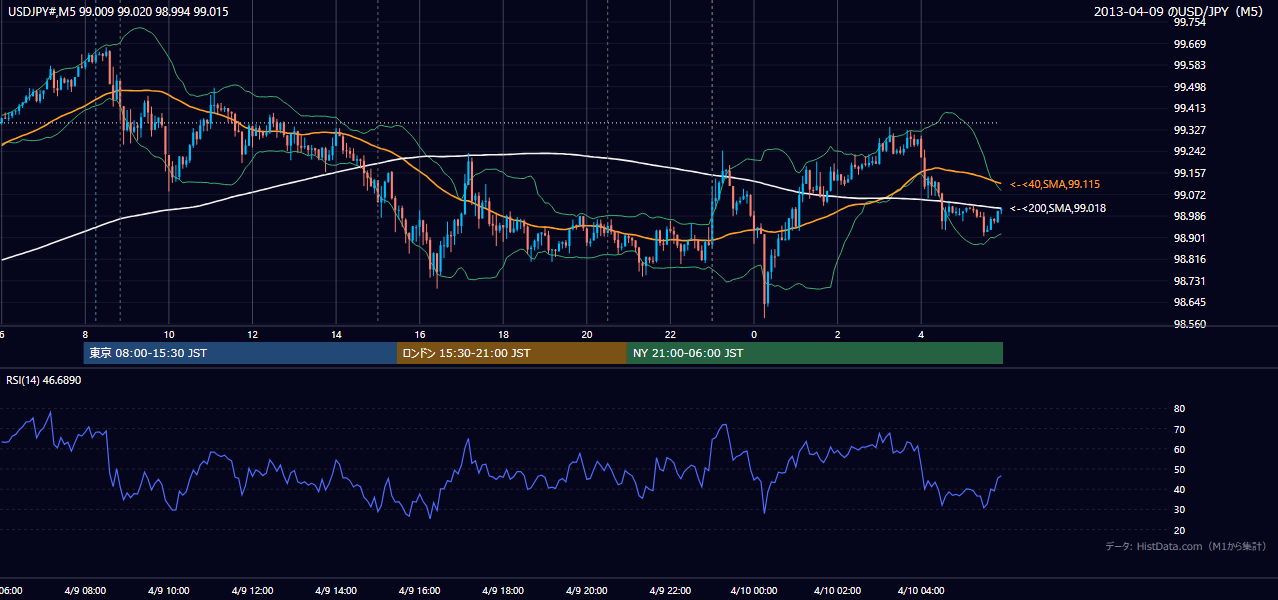Click RSI axis level 80
Image resolution: width=1278 pixels, height=600 pixels.
click(x=1179, y=409)
